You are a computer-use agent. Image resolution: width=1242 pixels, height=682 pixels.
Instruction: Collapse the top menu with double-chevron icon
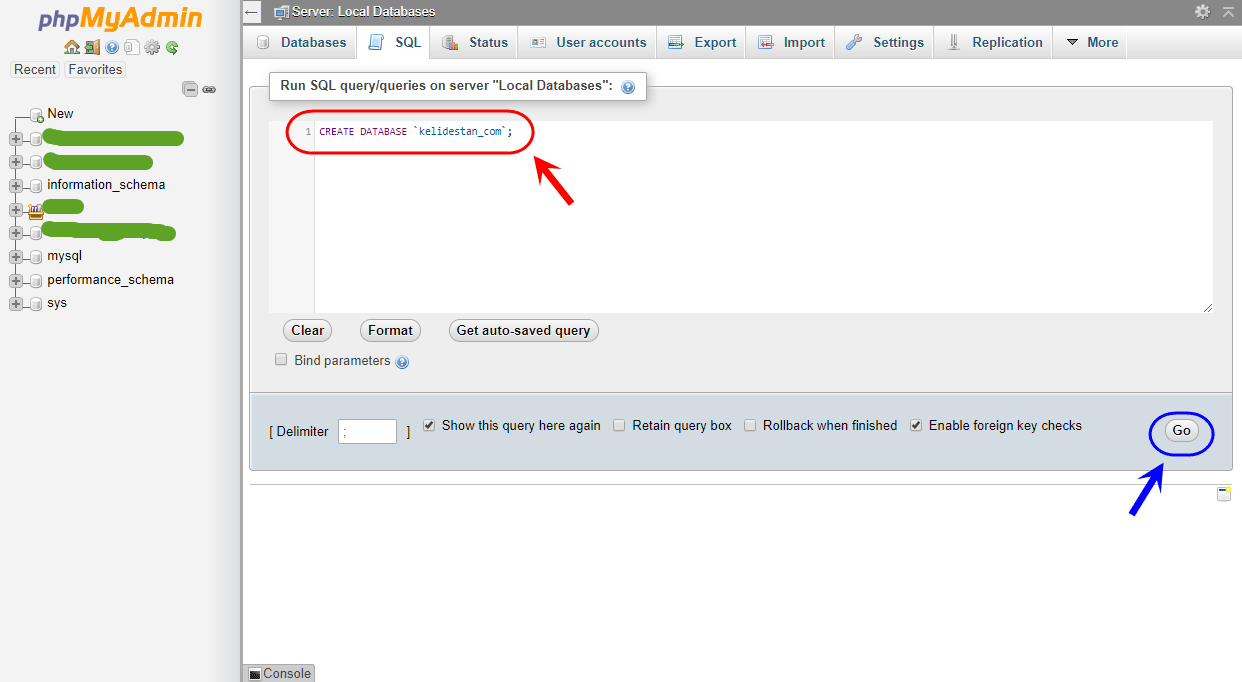1227,12
